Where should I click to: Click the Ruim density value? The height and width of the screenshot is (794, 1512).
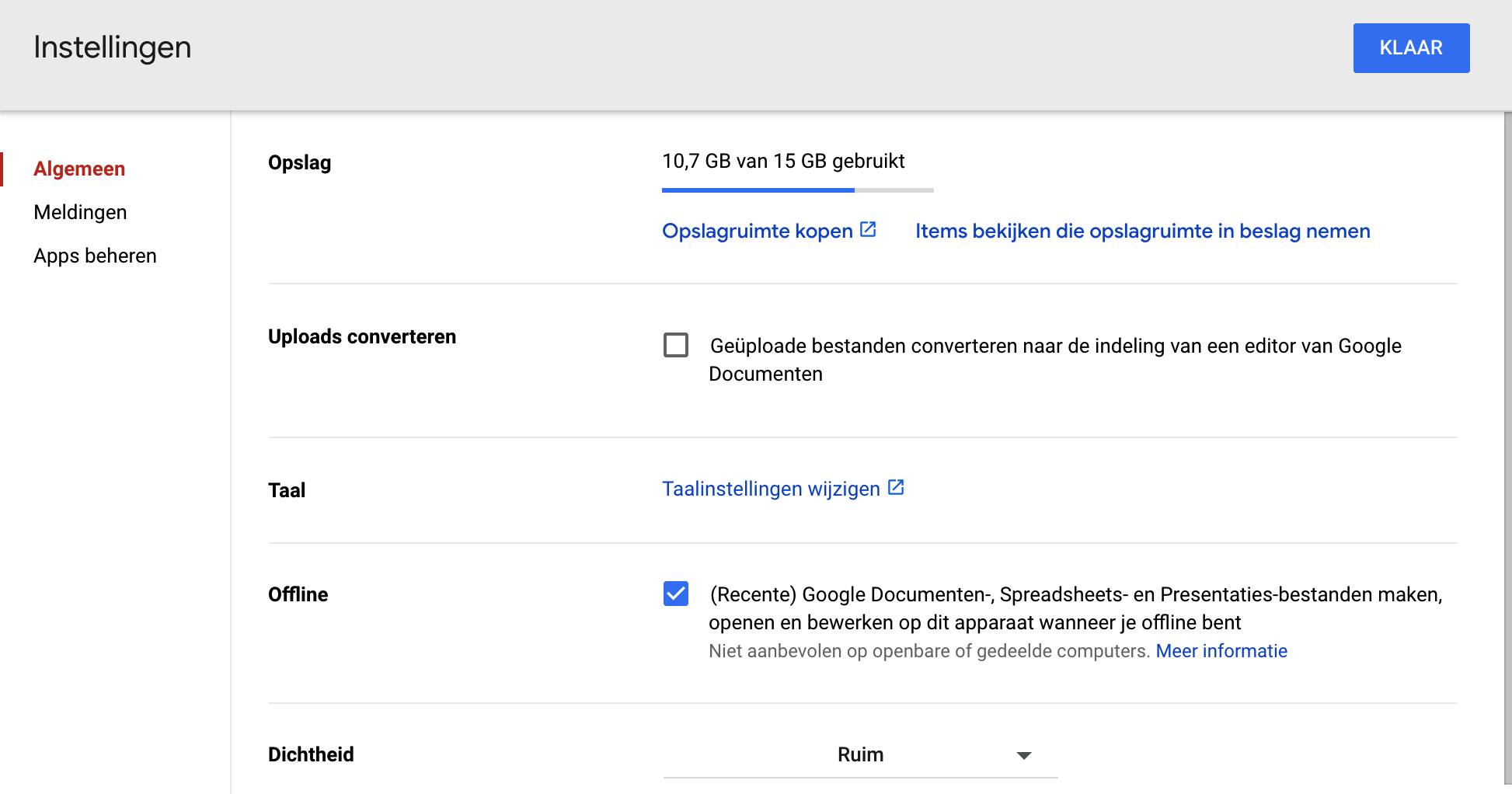click(860, 755)
